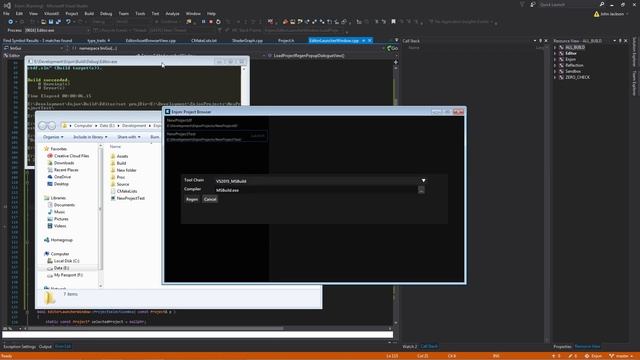Switch to the ShaderGraph.cpp tab
Image resolution: width=640 pixels, height=360 pixels.
pos(247,41)
